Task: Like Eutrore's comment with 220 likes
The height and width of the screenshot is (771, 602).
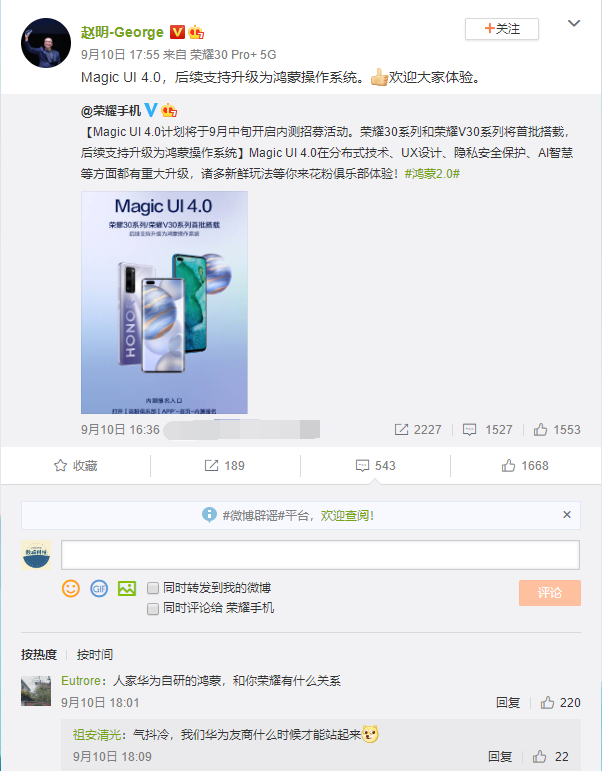Action: pyautogui.click(x=561, y=703)
